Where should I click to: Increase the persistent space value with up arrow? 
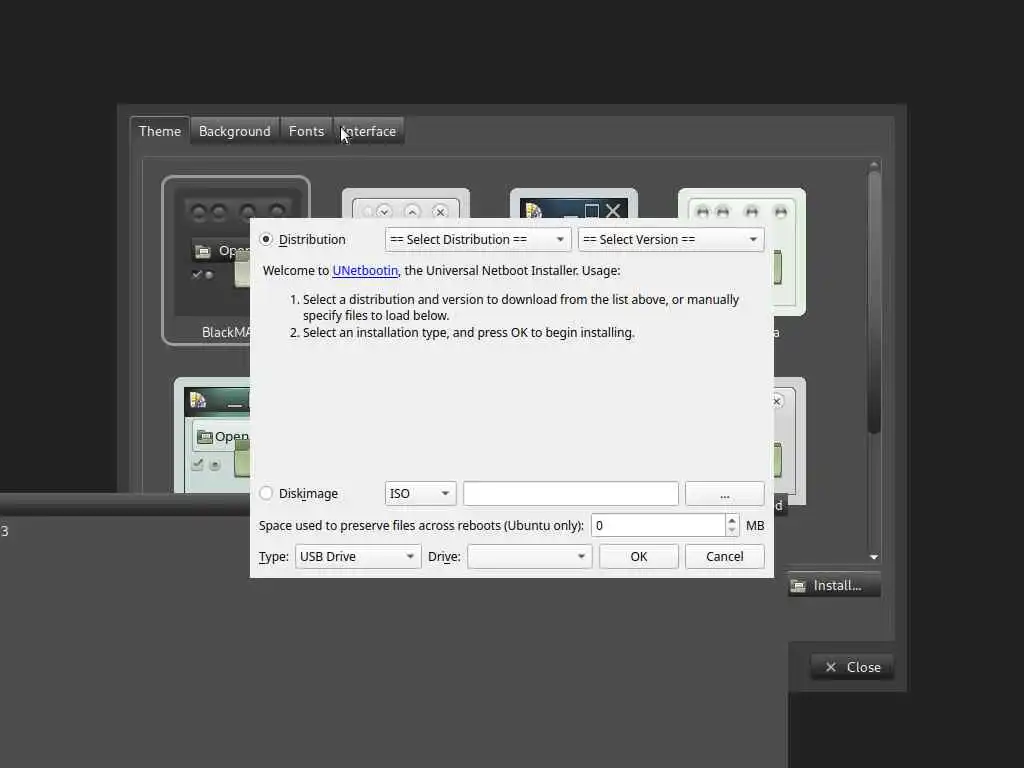pos(732,520)
